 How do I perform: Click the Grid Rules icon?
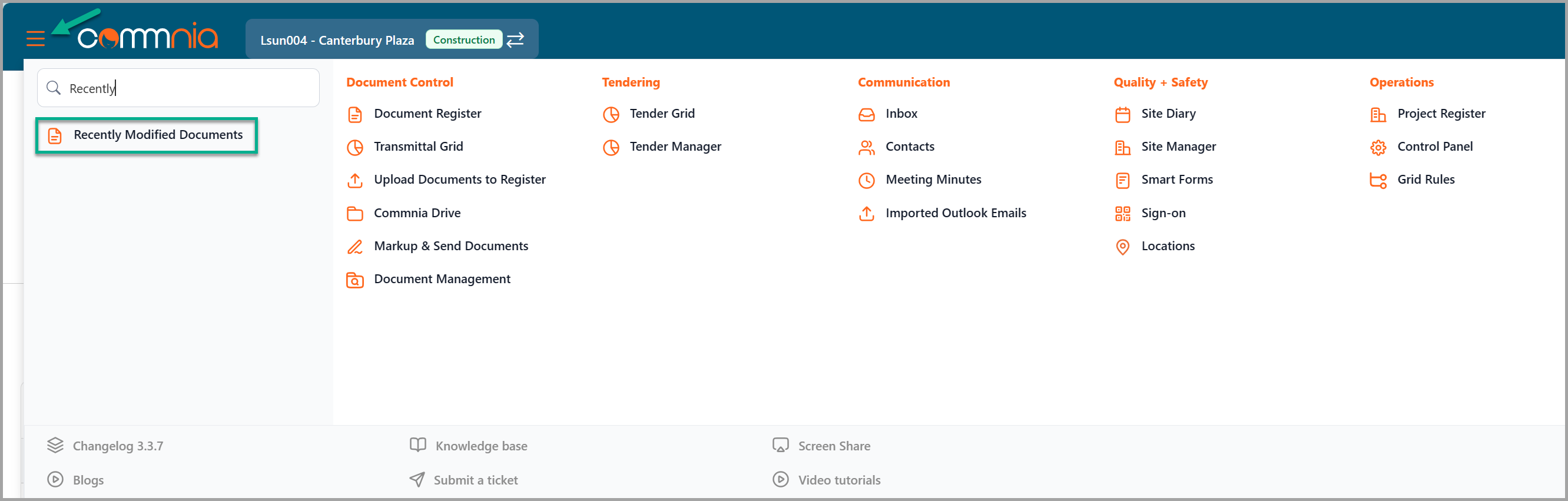point(1378,180)
